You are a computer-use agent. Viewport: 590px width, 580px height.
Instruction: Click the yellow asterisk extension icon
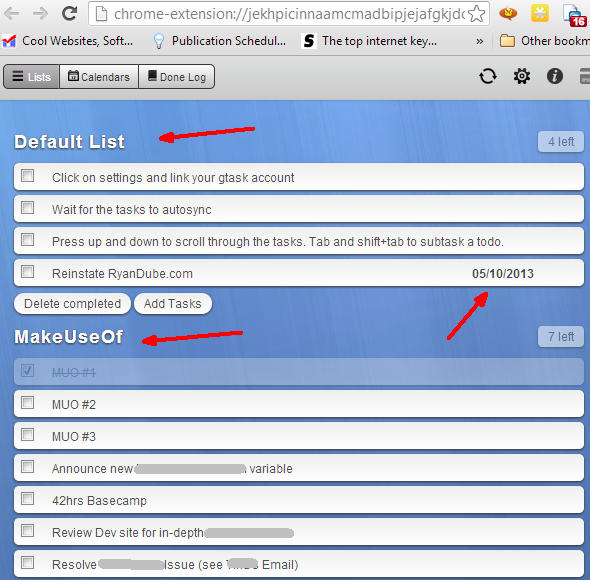click(540, 14)
